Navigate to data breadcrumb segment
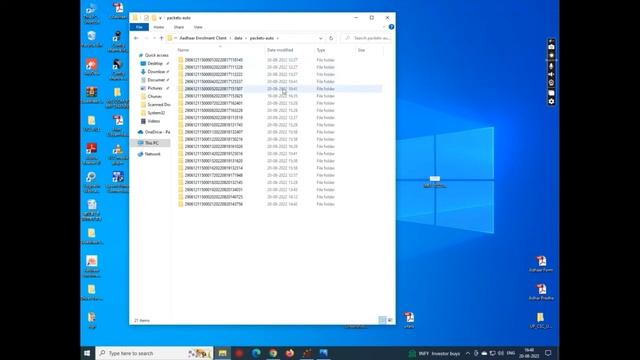Screen dimensions: 640x360 tap(238, 38)
